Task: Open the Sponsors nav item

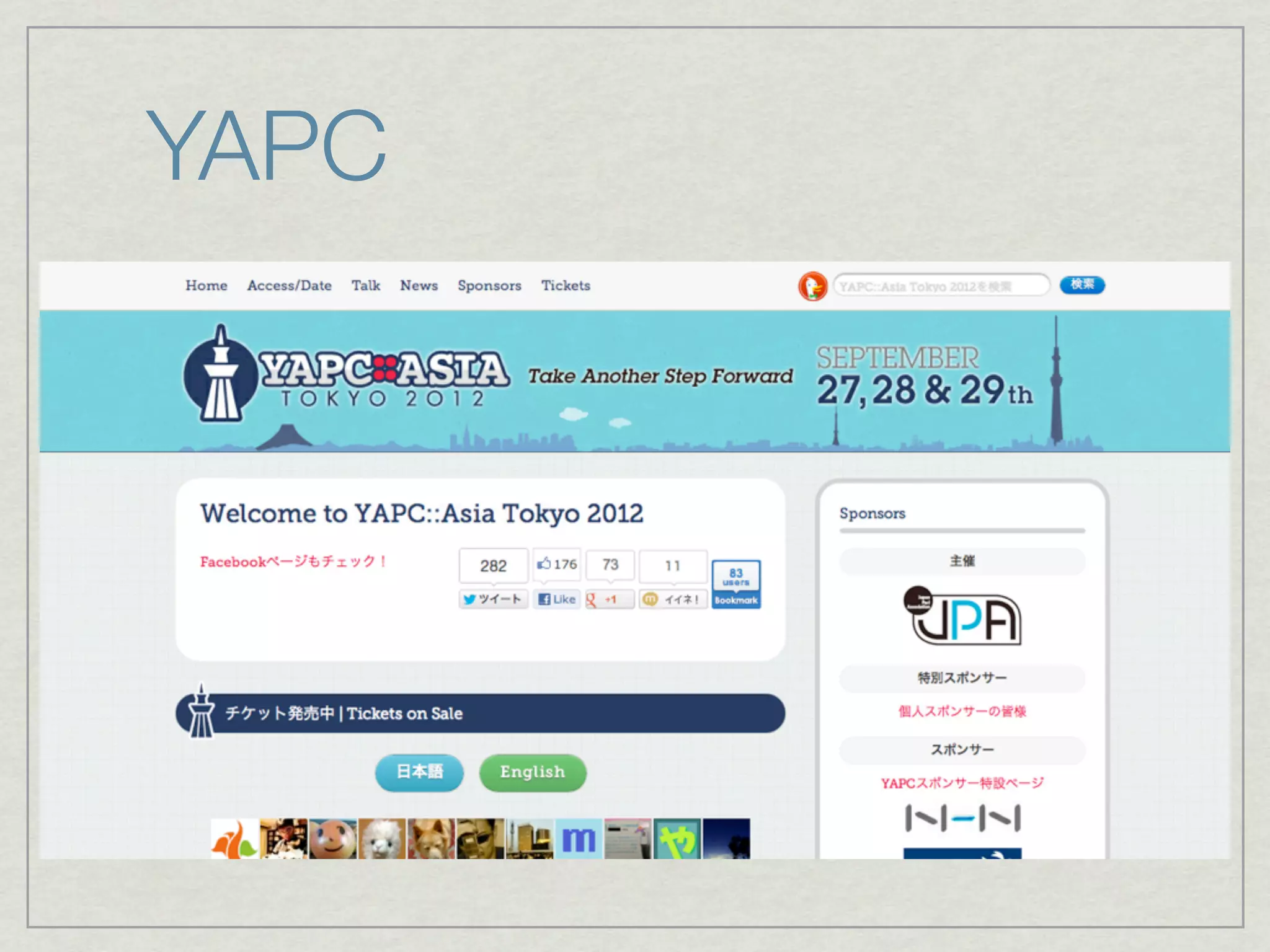Action: pos(489,286)
